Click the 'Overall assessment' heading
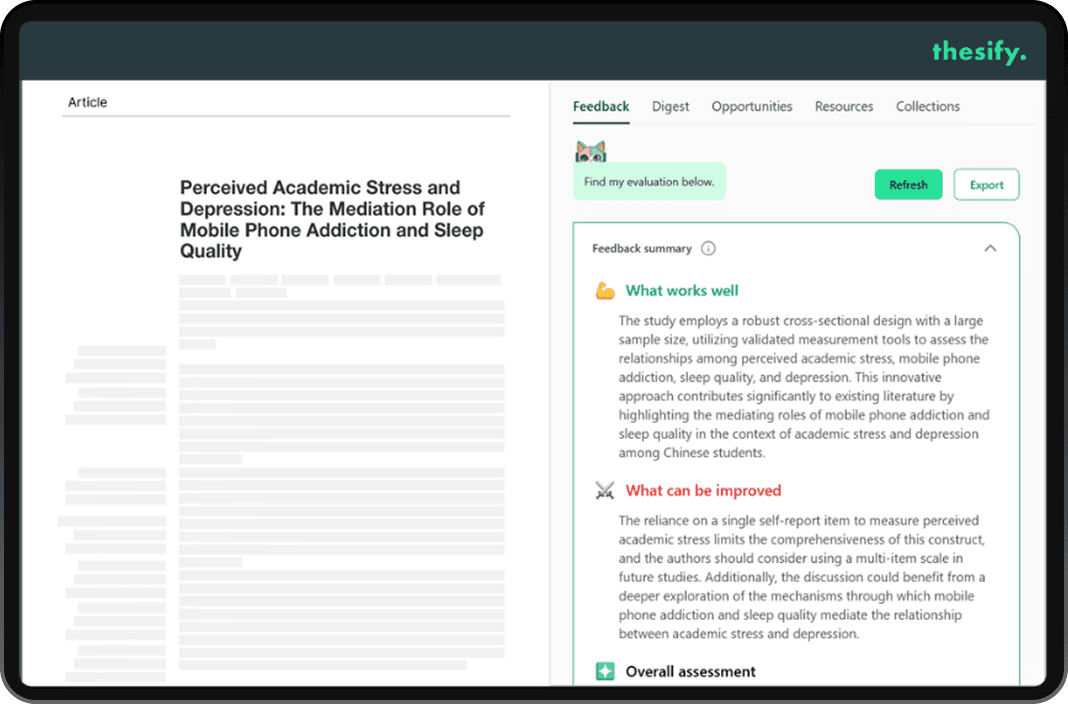The height and width of the screenshot is (704, 1068). pyautogui.click(x=691, y=671)
